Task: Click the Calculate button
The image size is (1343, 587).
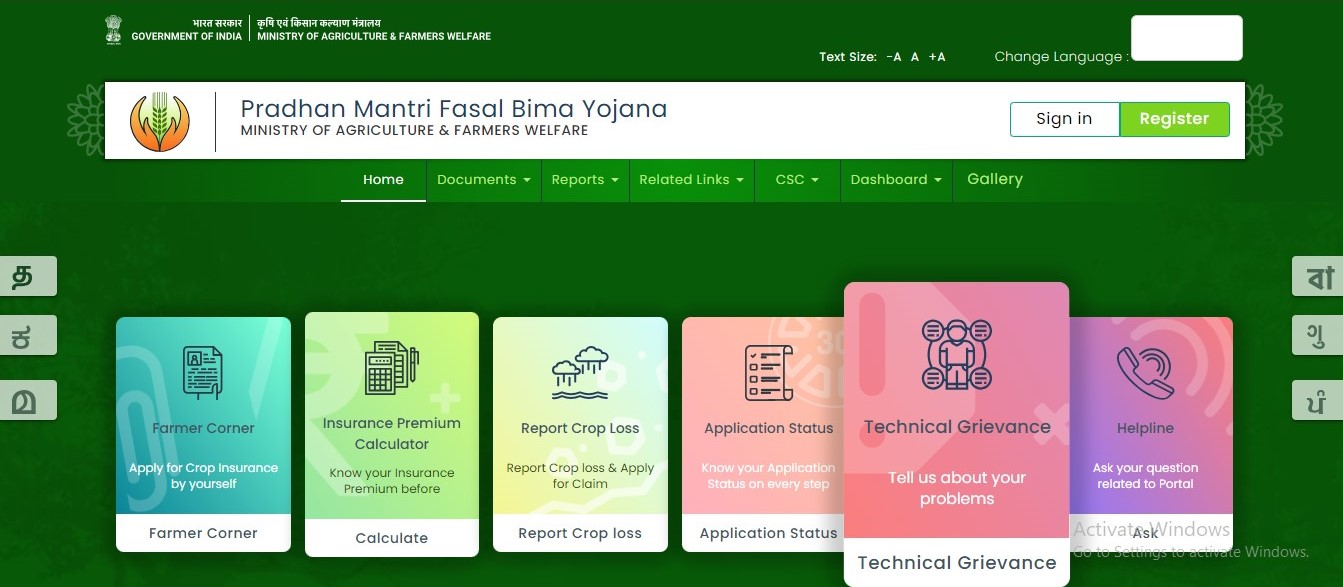Action: click(x=392, y=538)
